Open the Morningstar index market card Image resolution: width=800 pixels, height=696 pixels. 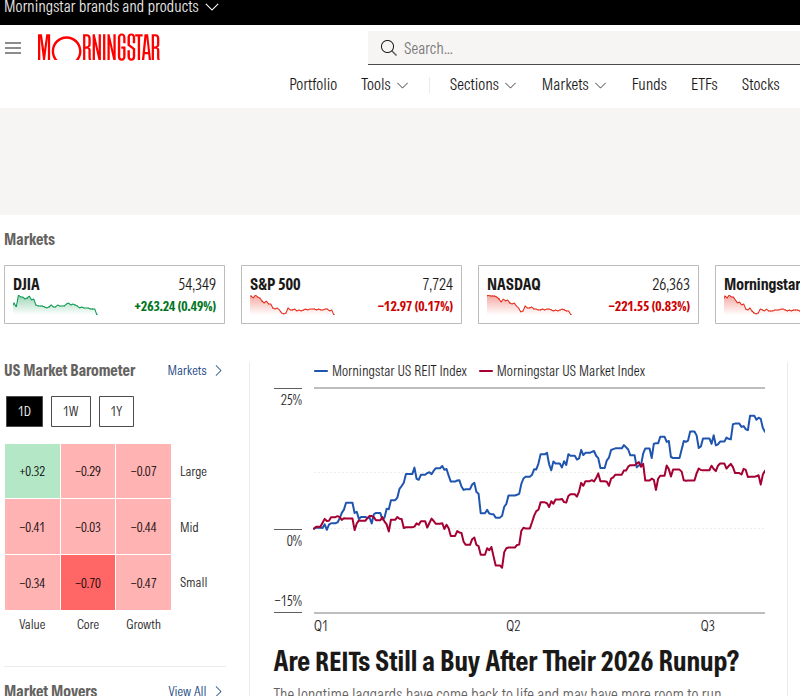click(758, 294)
